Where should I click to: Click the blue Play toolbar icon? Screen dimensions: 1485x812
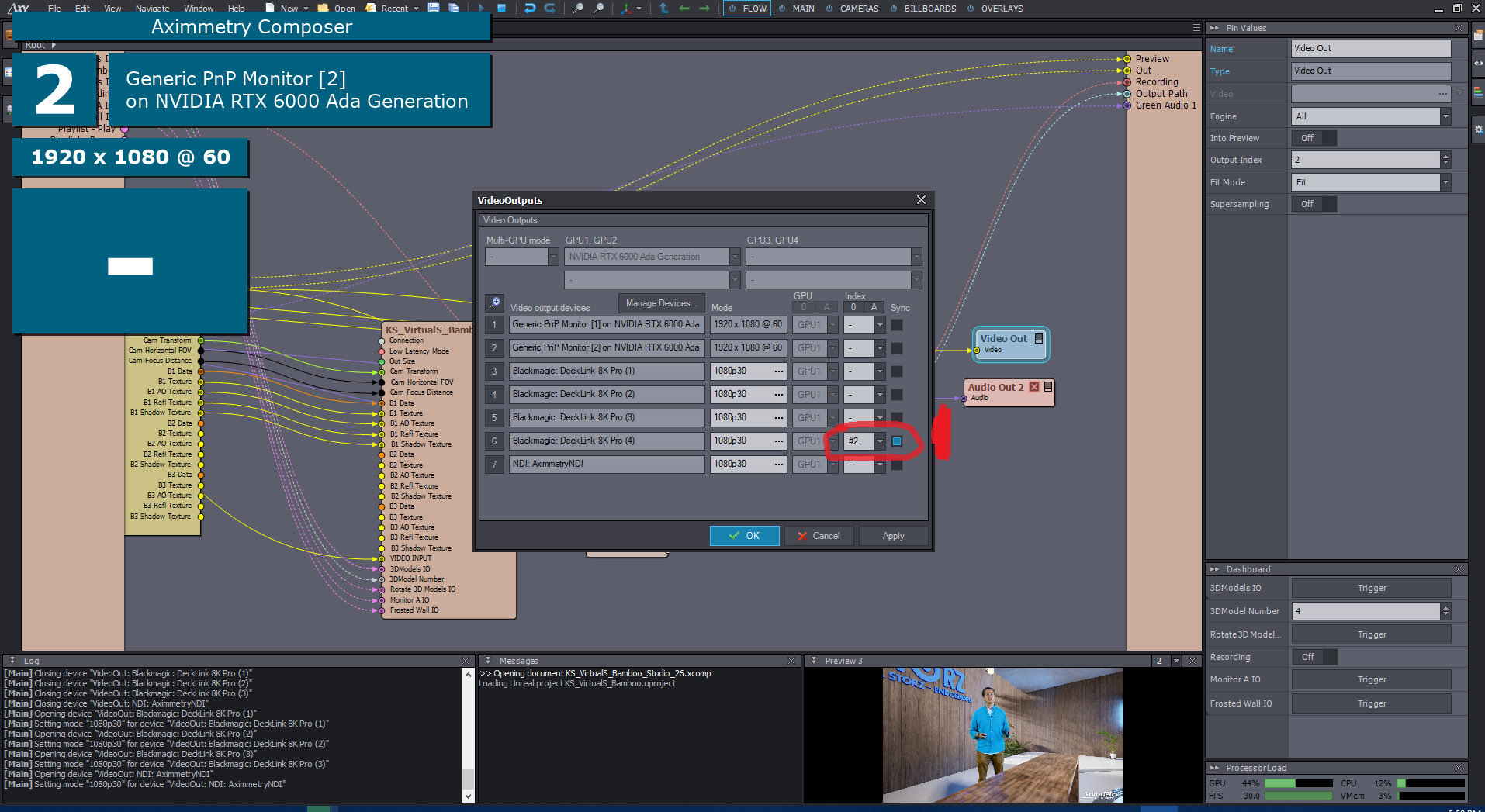coord(482,8)
